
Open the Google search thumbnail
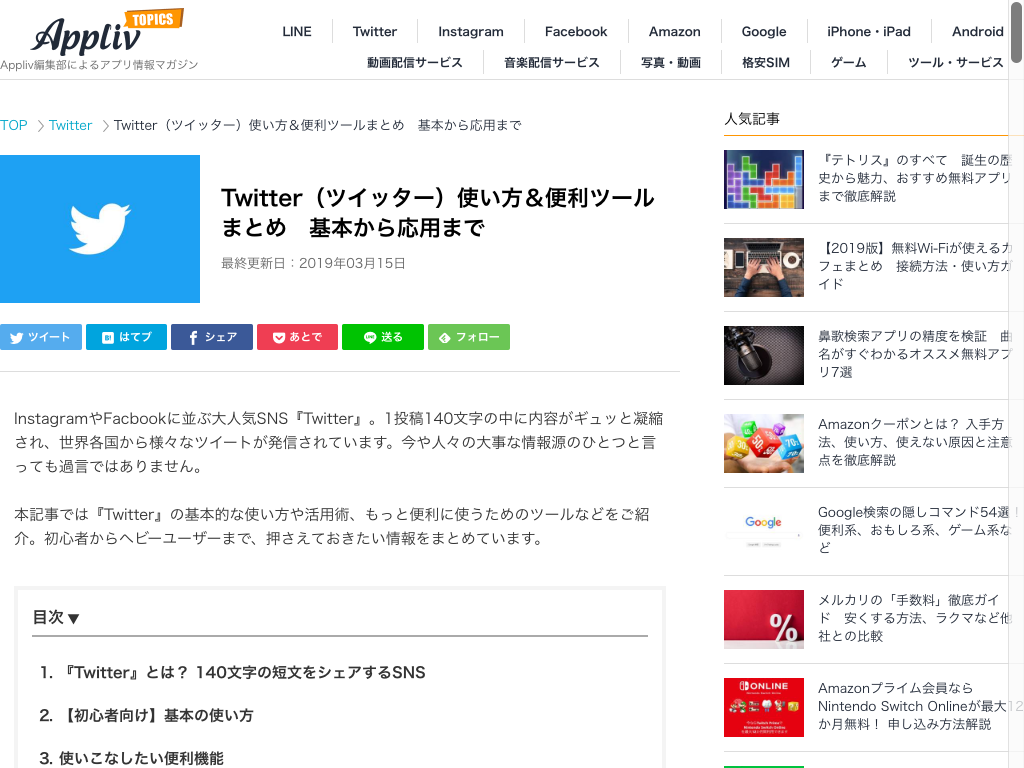(763, 531)
